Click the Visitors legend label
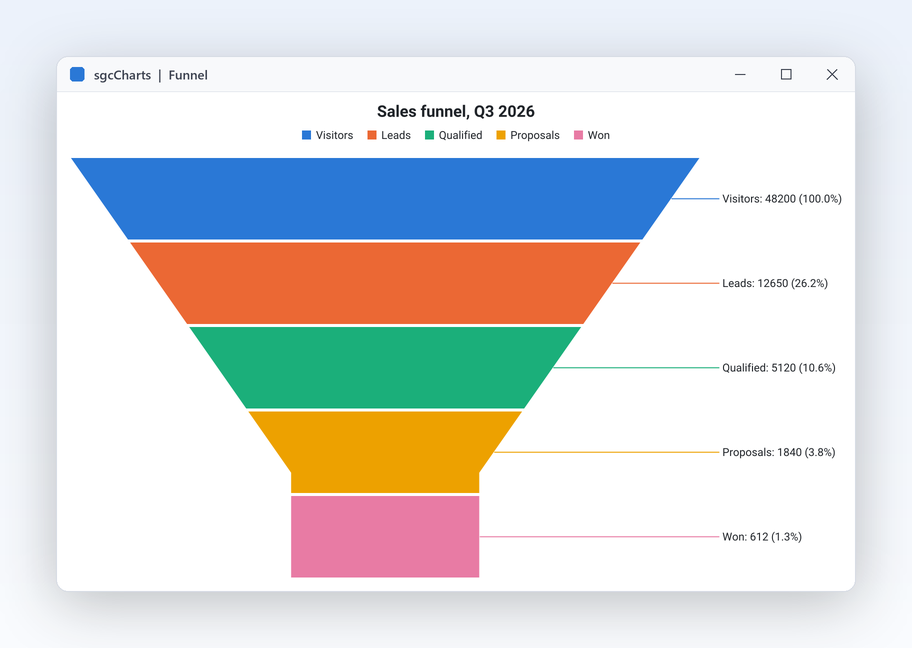The height and width of the screenshot is (648, 912). click(x=334, y=135)
